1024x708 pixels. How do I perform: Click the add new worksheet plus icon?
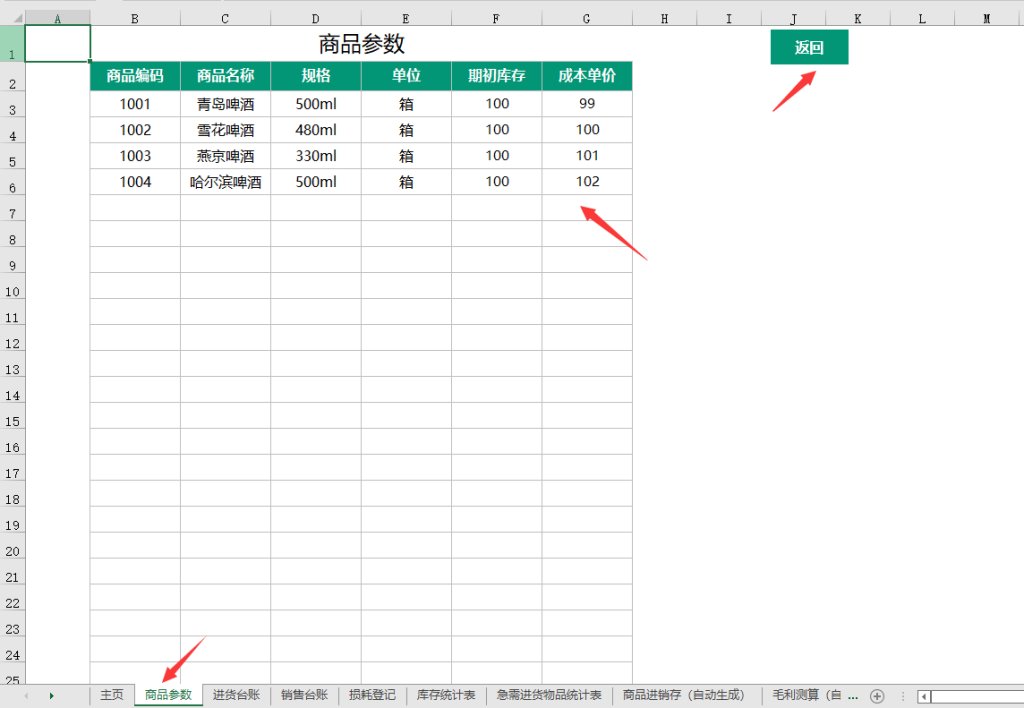[x=876, y=695]
